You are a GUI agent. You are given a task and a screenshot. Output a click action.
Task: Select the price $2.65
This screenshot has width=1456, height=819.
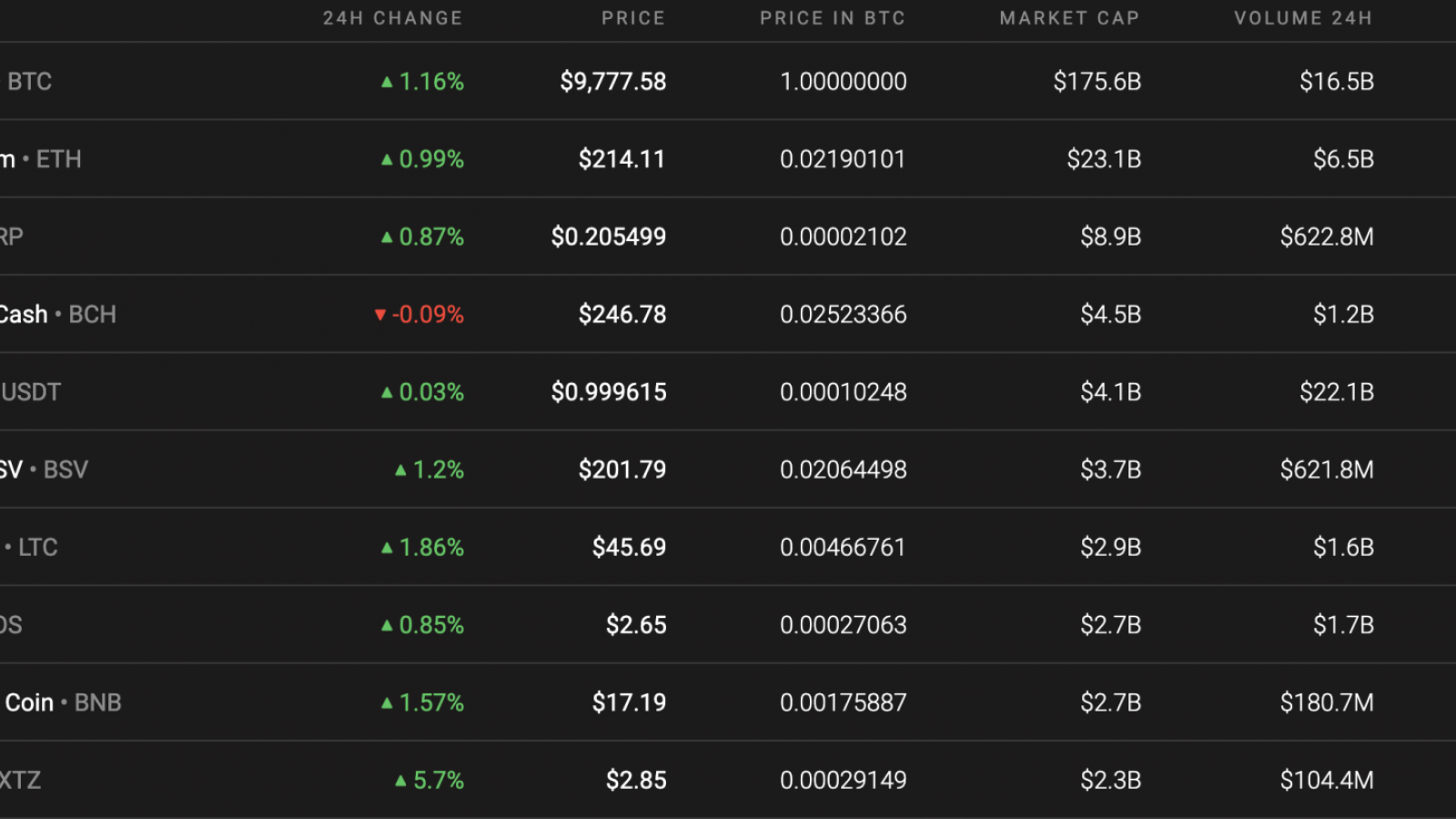tap(637, 625)
